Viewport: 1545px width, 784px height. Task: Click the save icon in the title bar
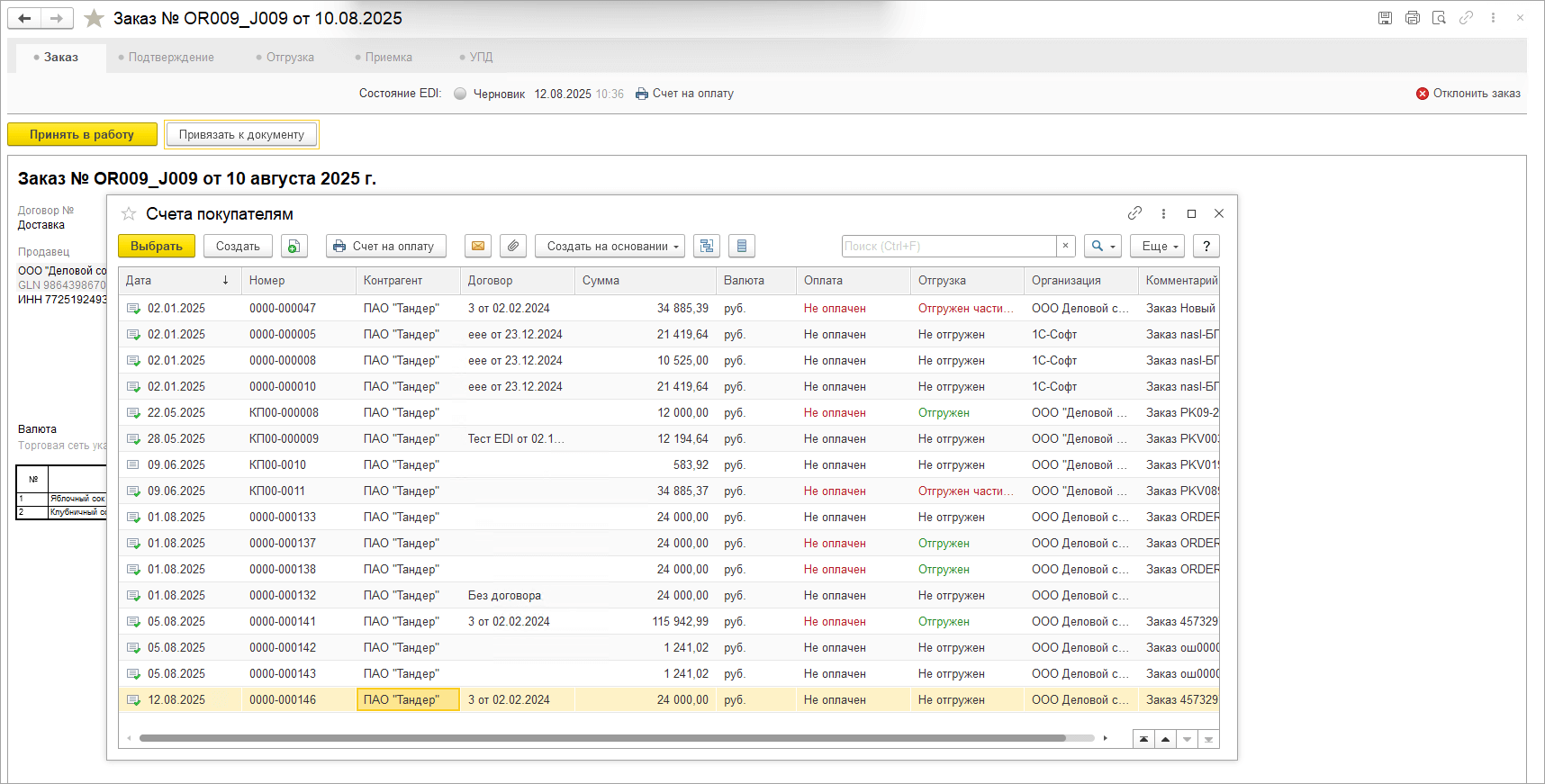[1385, 18]
